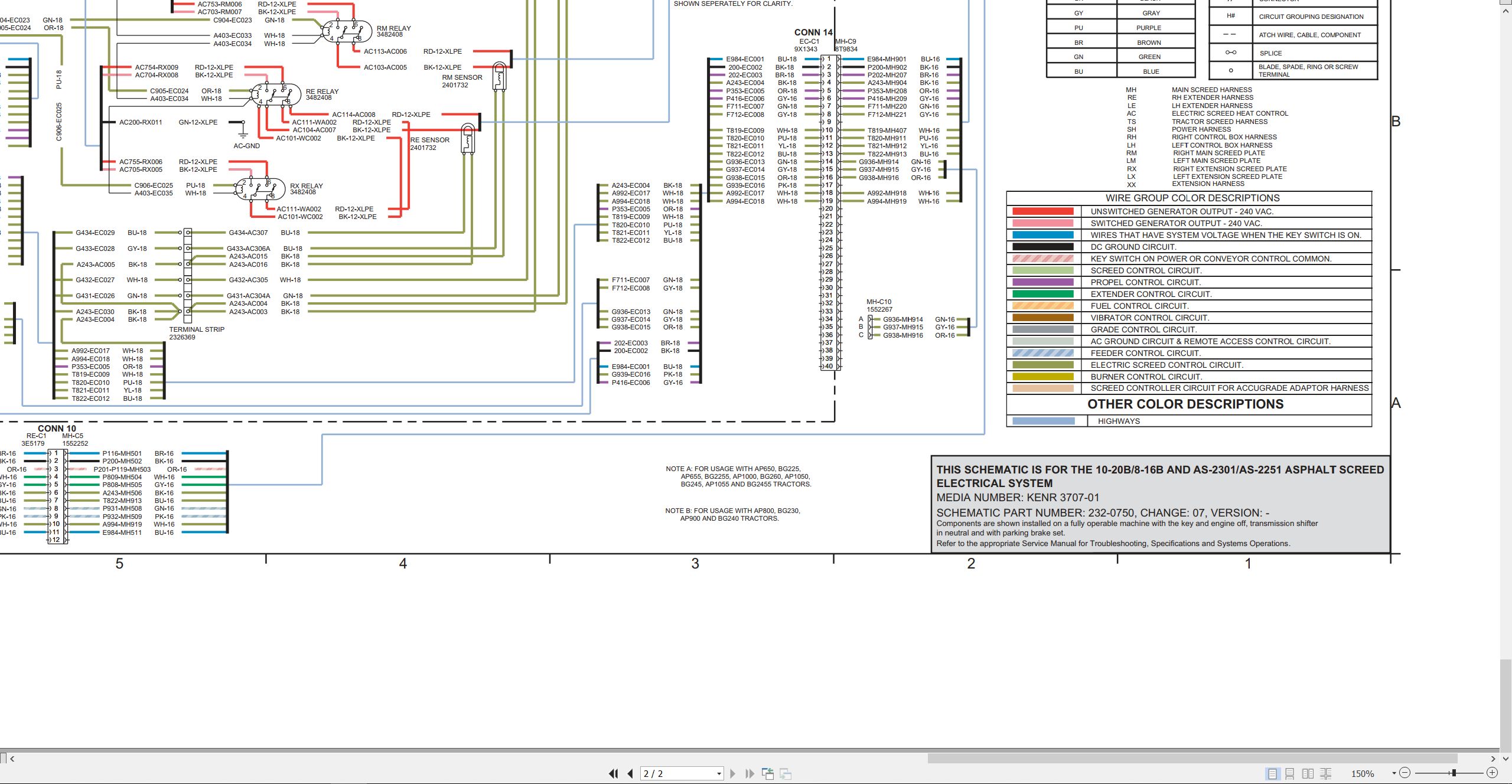
Task: Click the 'RE RELAY' label
Action: [x=322, y=92]
